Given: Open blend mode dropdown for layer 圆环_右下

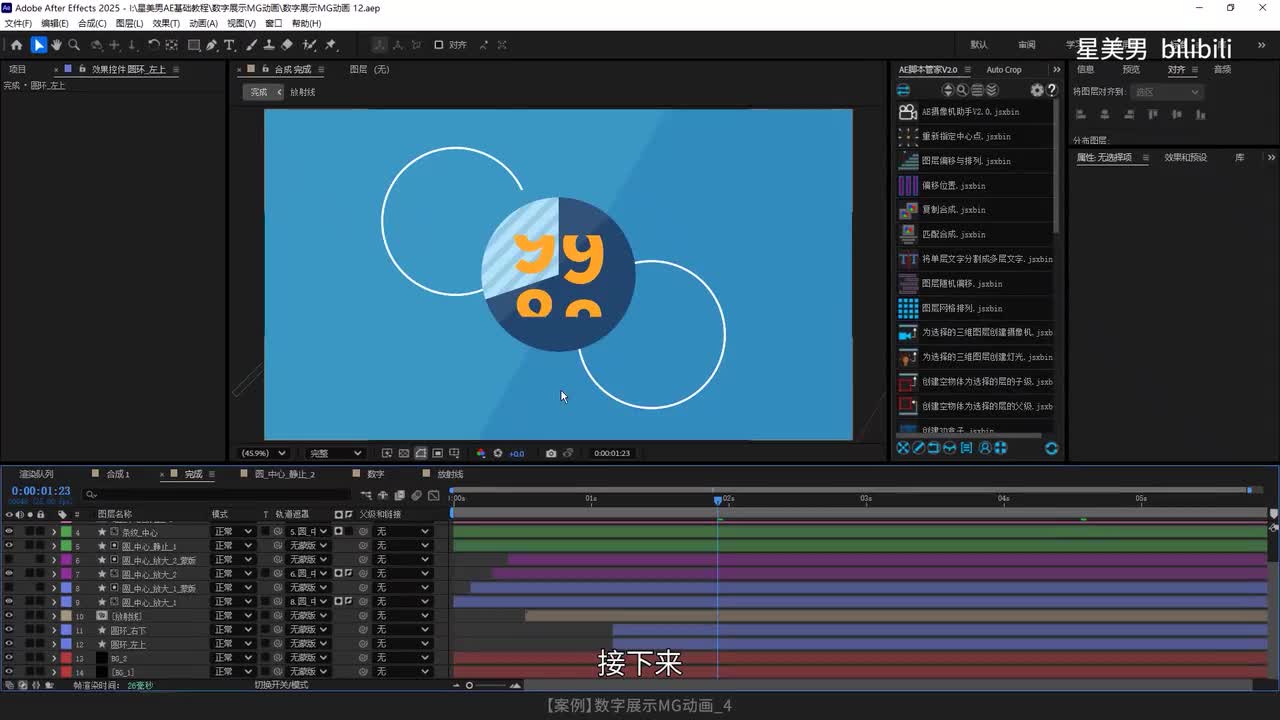Looking at the screenshot, I should coord(233,630).
